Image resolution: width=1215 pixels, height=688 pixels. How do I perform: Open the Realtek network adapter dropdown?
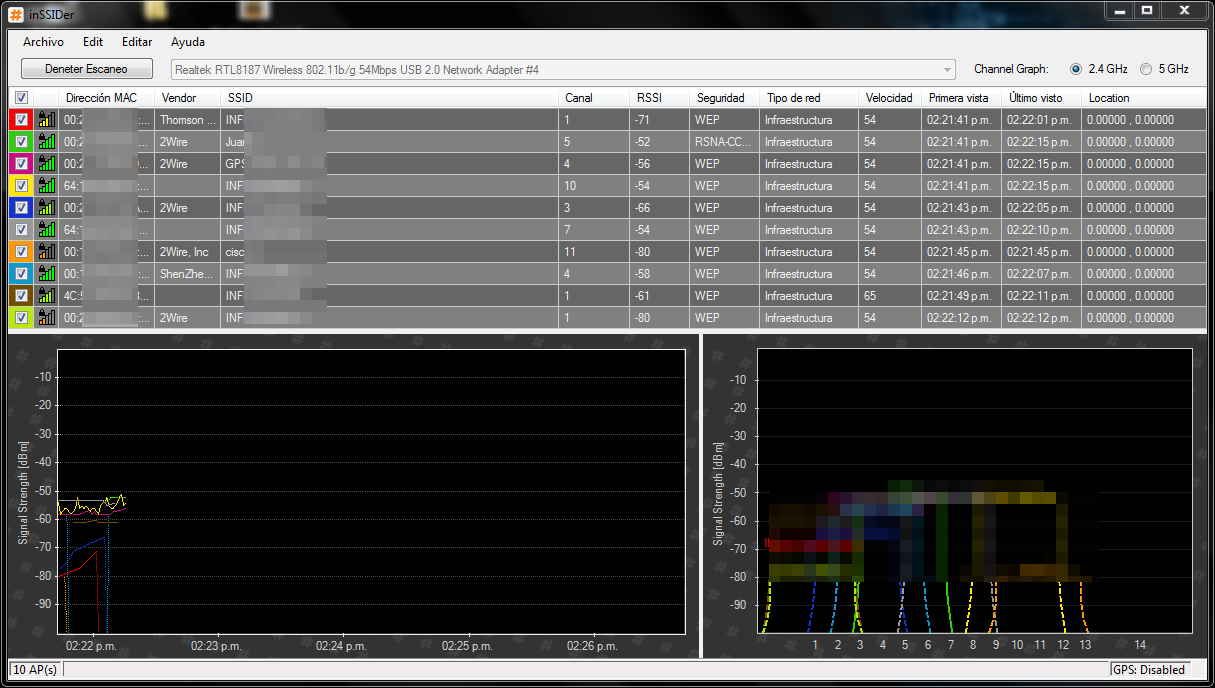pos(947,70)
